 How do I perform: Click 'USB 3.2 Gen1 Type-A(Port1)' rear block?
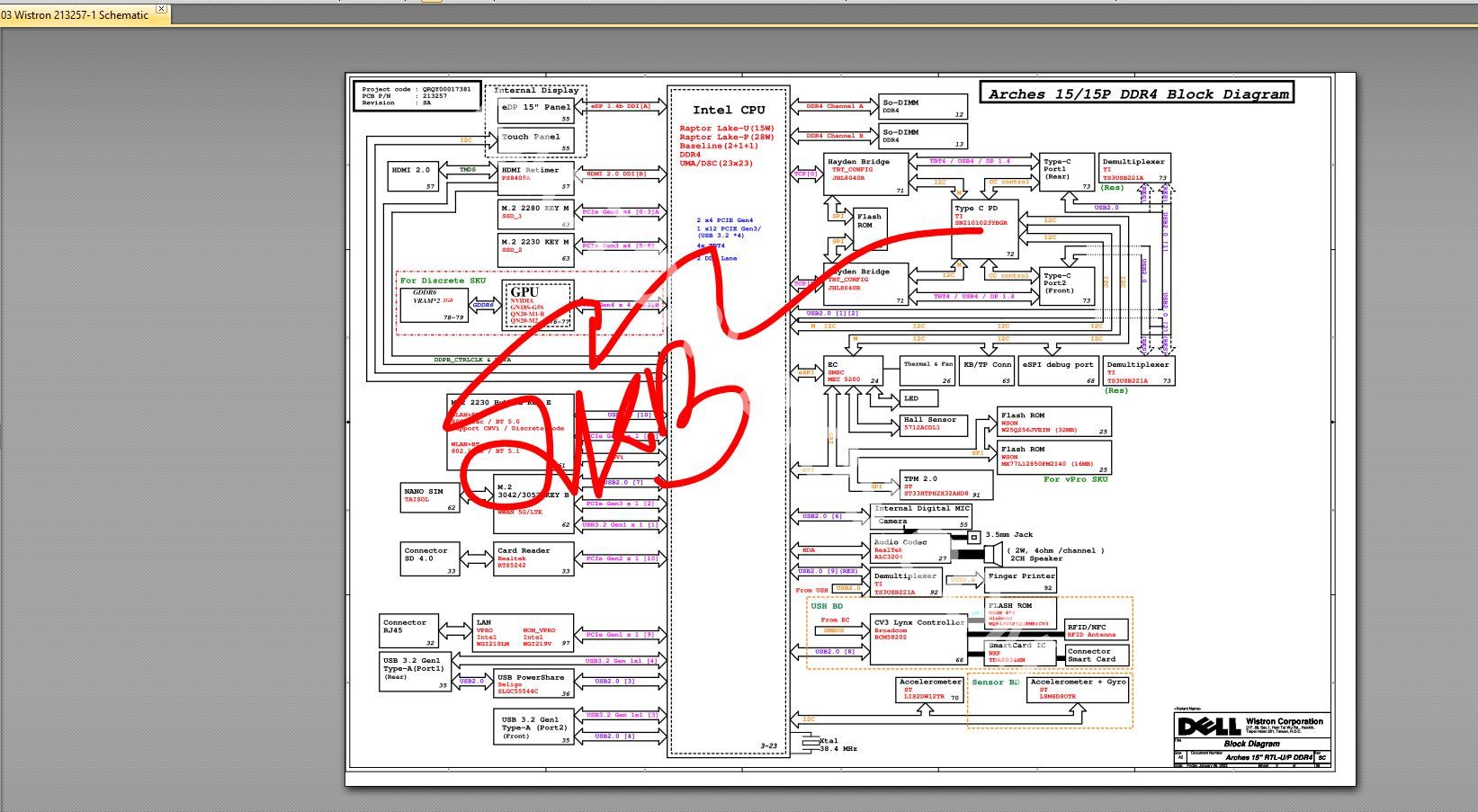(x=416, y=672)
